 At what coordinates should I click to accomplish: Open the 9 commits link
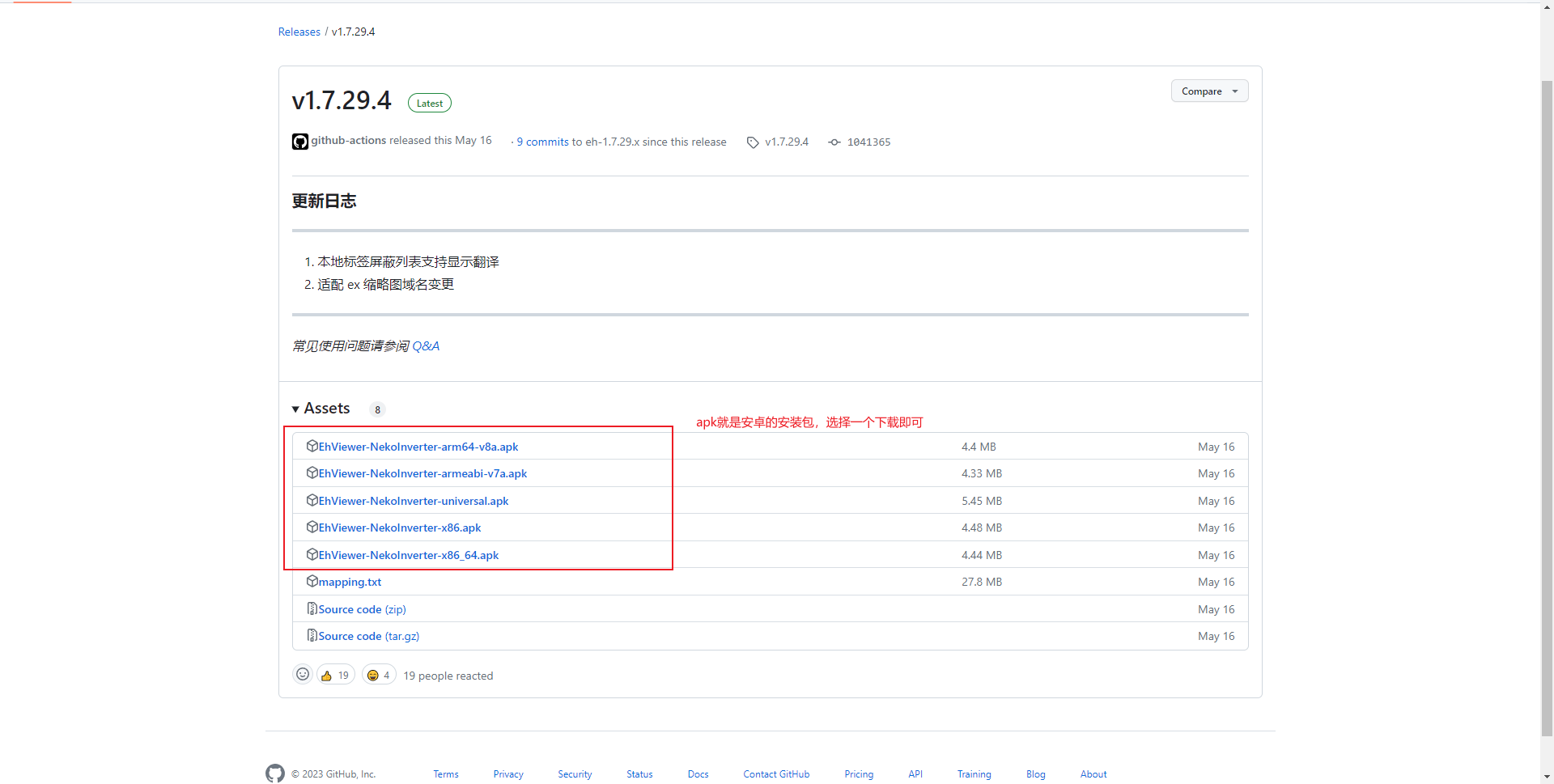click(543, 142)
